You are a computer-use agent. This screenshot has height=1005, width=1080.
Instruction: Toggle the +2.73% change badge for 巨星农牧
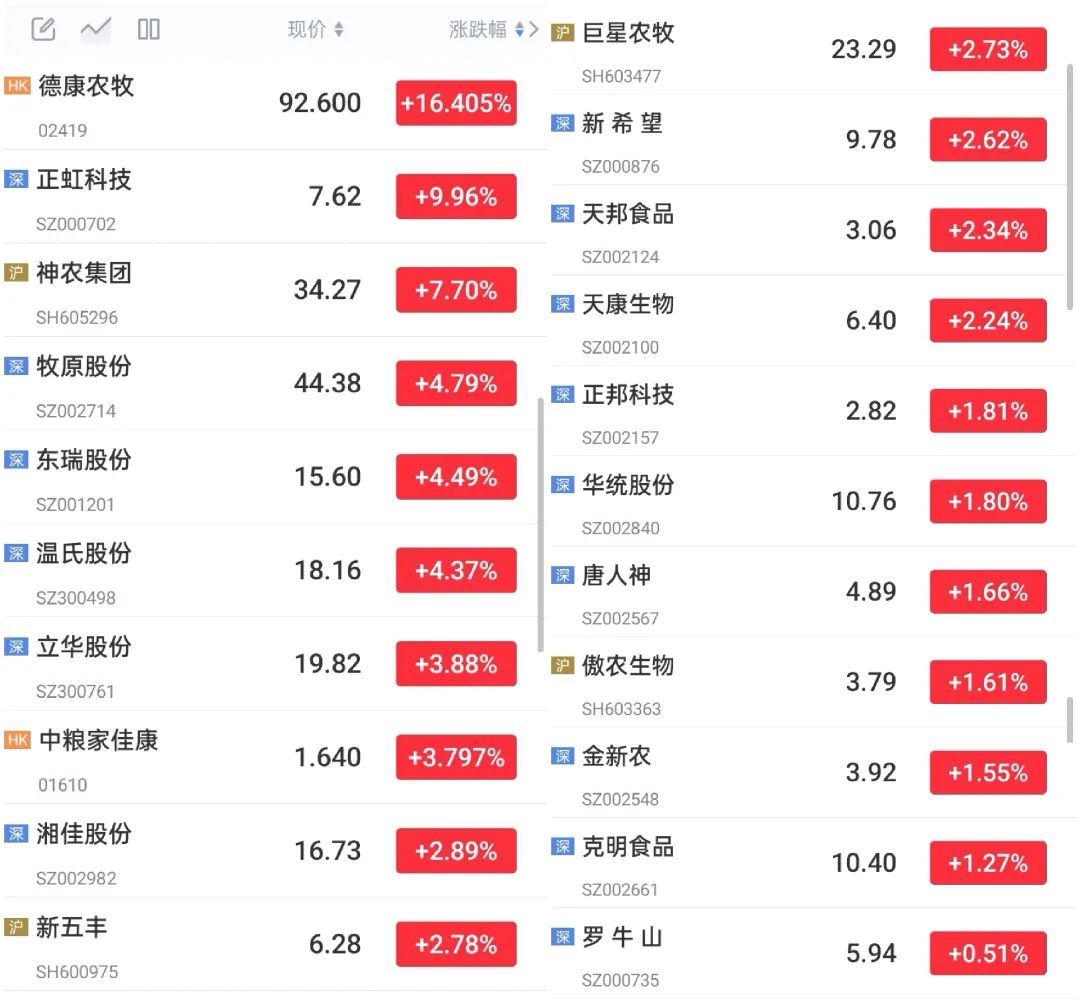(x=988, y=50)
